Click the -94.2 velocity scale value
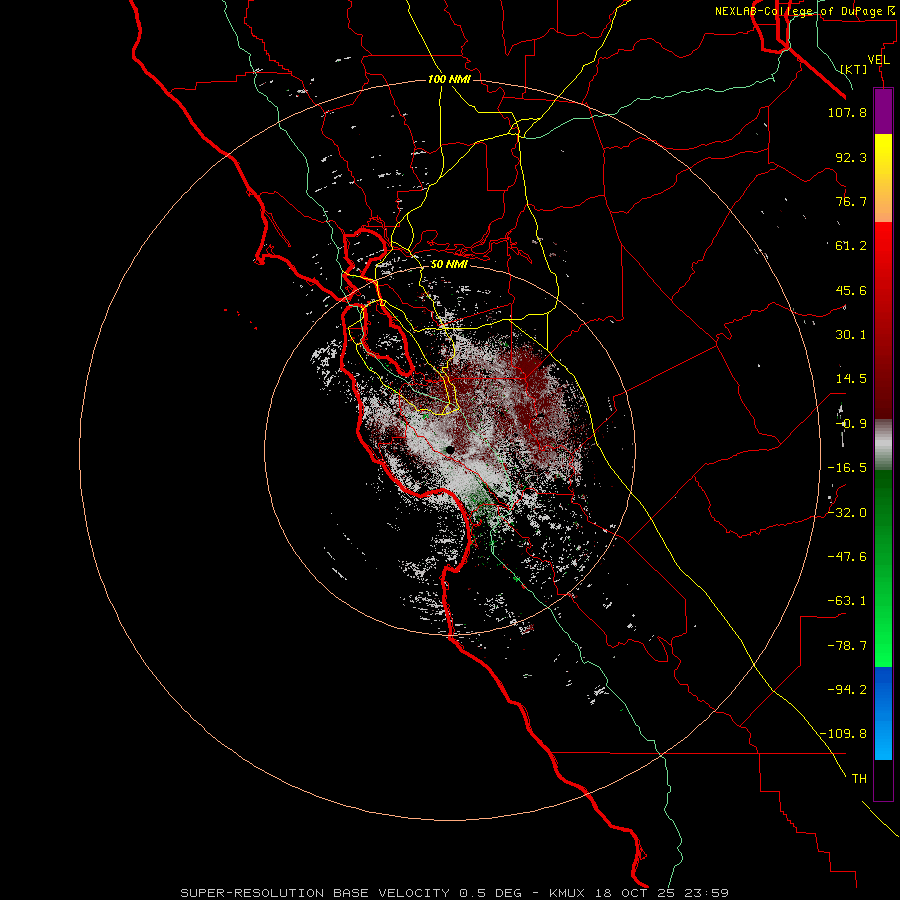The width and height of the screenshot is (900, 900). [x=847, y=690]
